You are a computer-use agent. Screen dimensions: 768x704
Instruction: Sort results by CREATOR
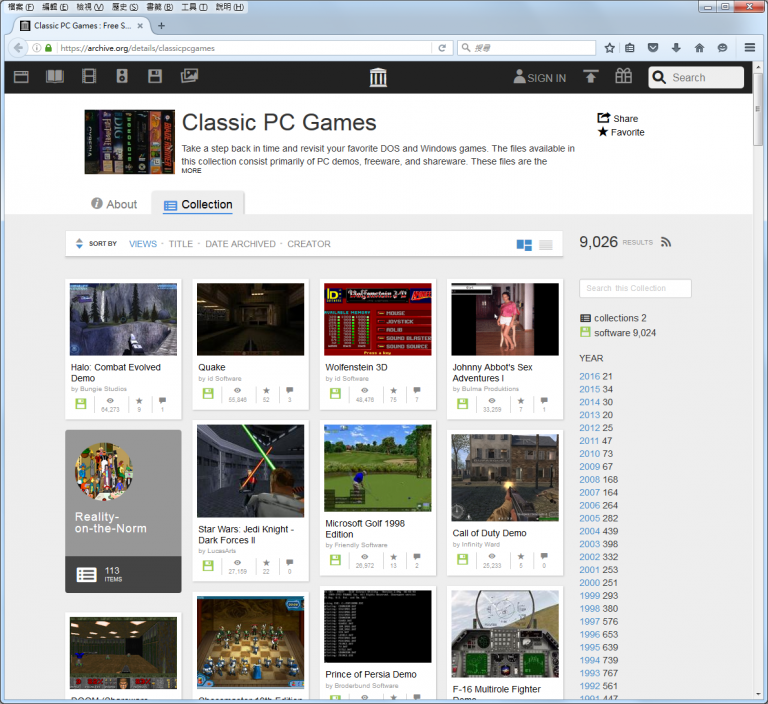pyautogui.click(x=309, y=243)
